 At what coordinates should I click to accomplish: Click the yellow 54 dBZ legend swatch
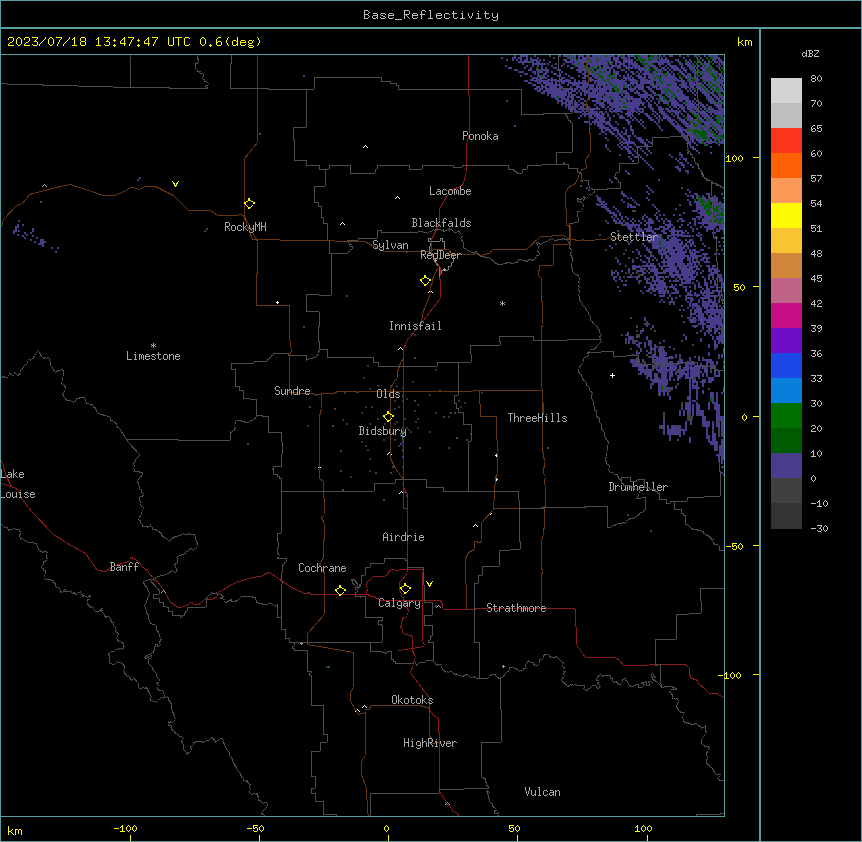[x=786, y=215]
